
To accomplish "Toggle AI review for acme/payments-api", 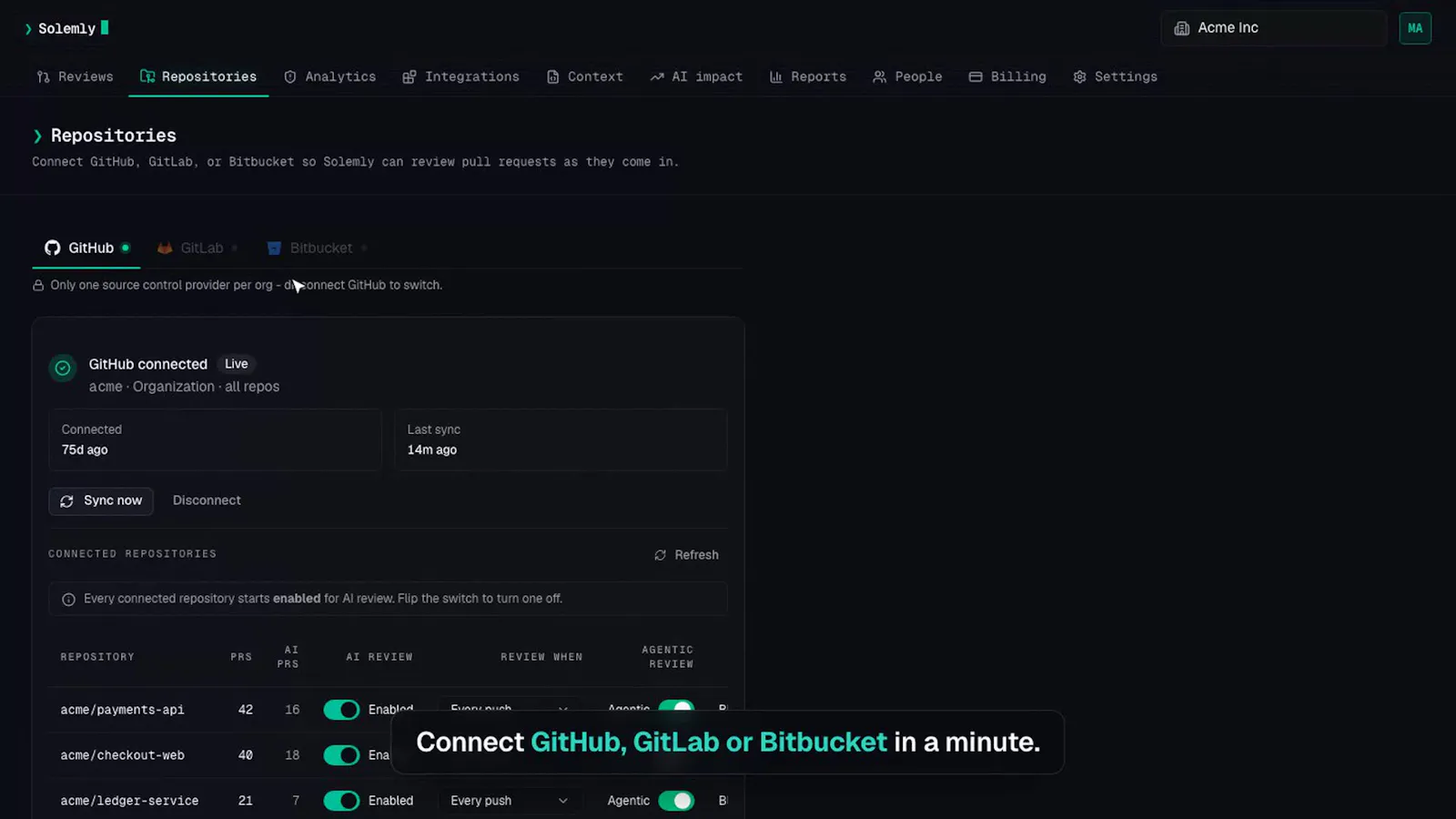I will (x=342, y=710).
